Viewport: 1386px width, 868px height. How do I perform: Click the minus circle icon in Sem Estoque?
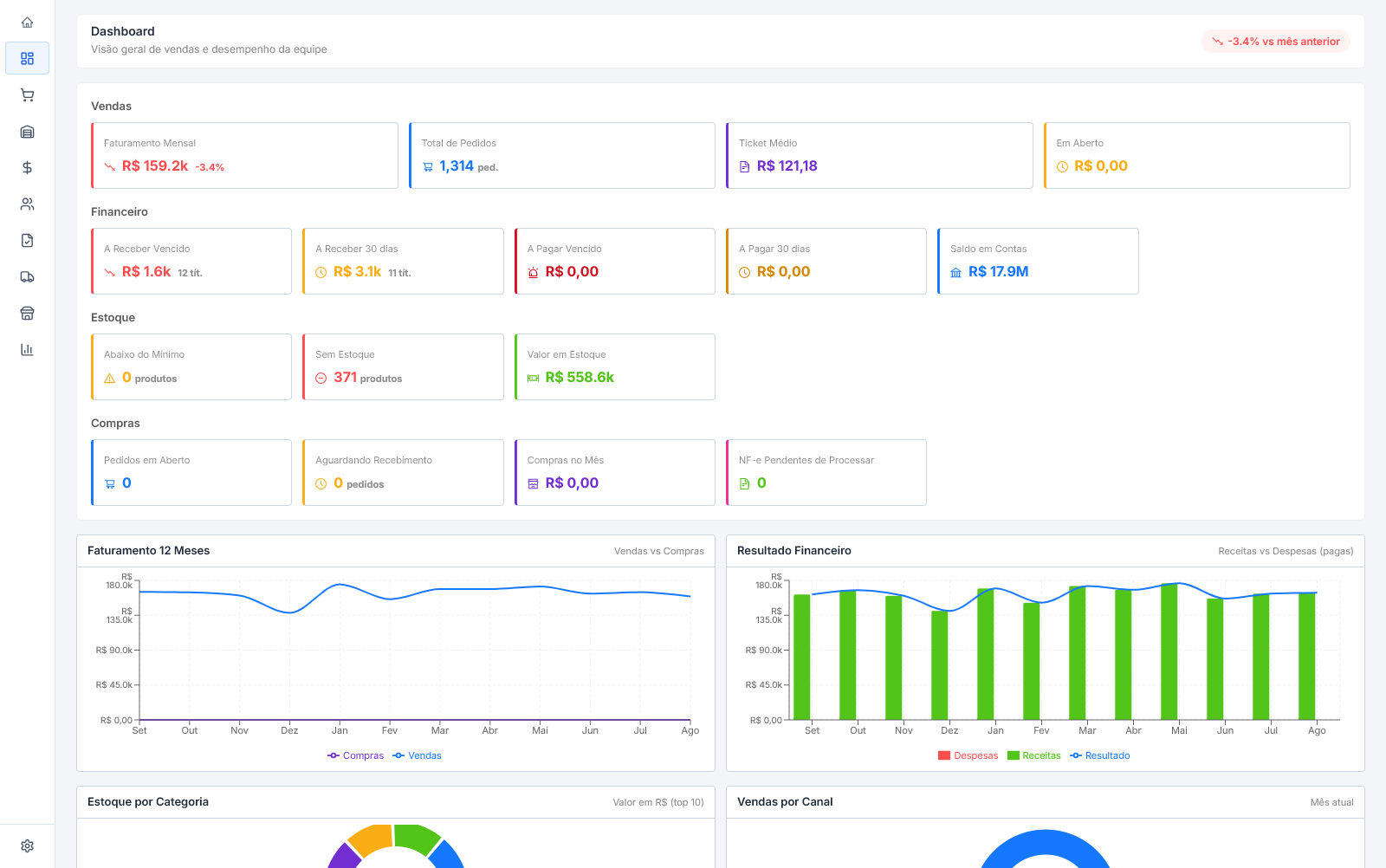[x=321, y=379]
